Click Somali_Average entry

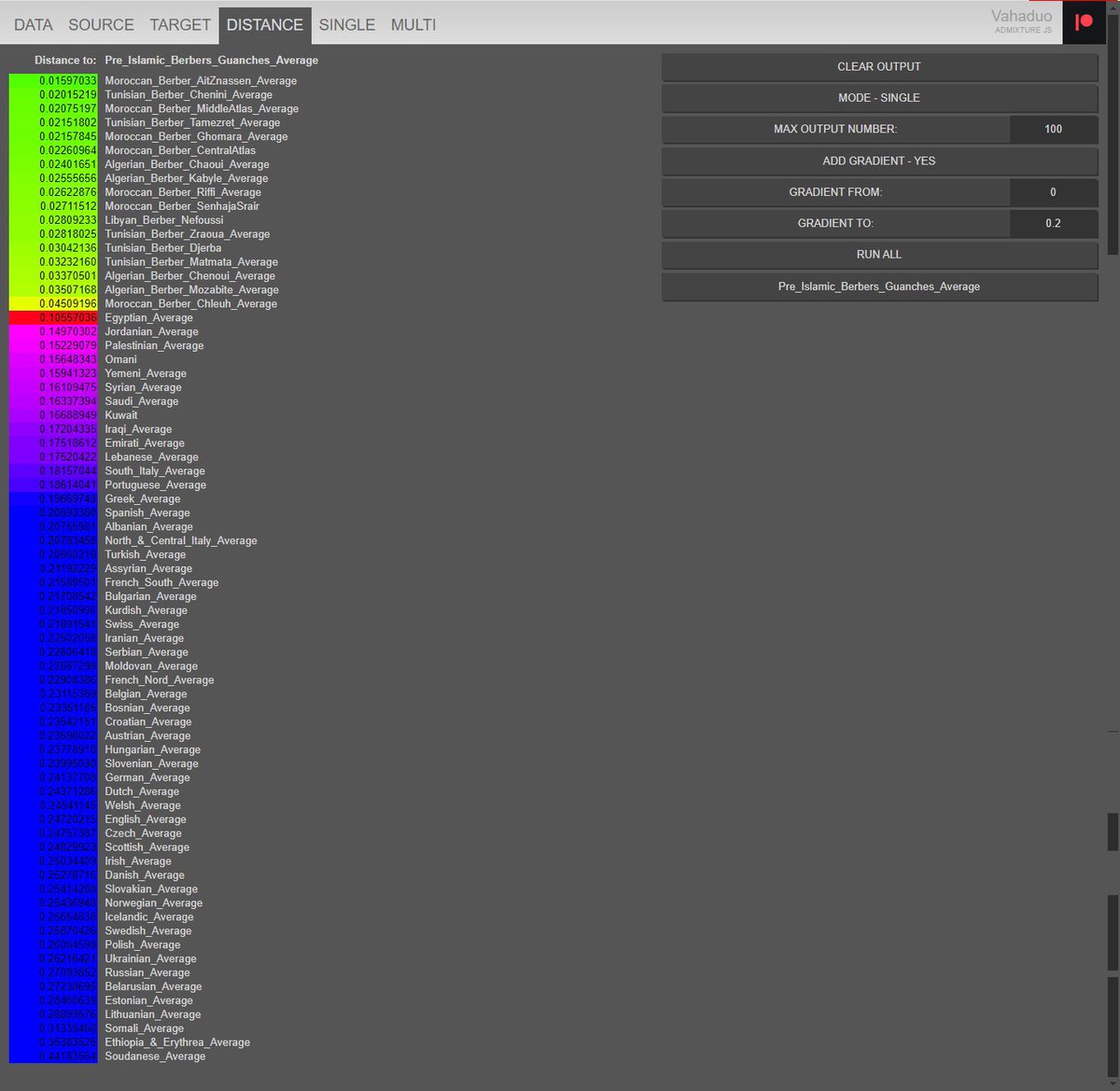144,1028
